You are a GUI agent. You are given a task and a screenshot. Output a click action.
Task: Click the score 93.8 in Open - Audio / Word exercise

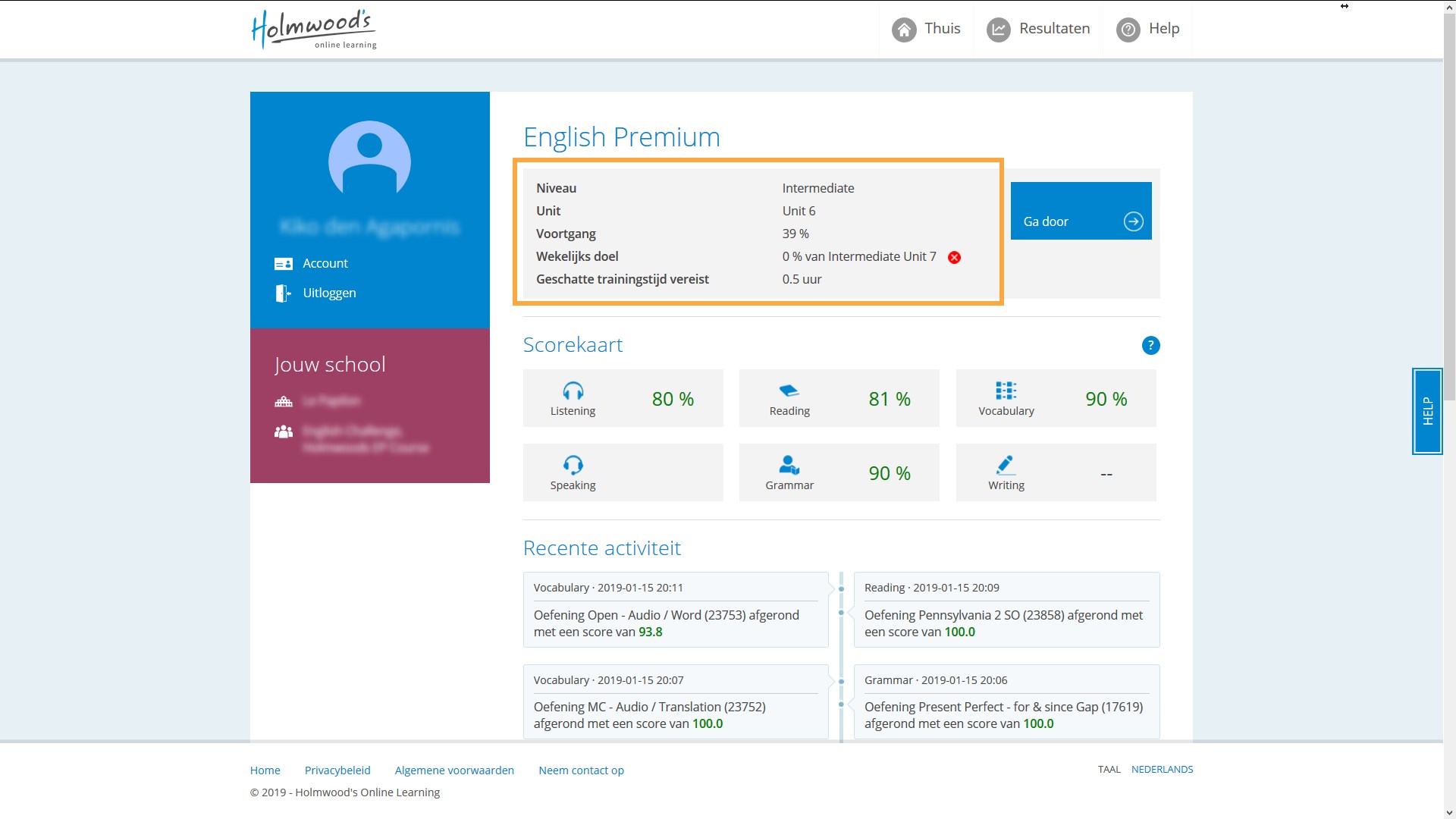click(651, 632)
